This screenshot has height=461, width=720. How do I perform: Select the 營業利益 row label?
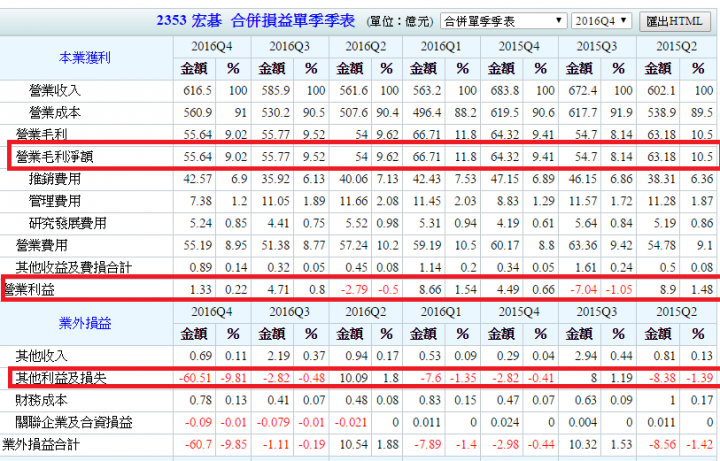point(28,289)
